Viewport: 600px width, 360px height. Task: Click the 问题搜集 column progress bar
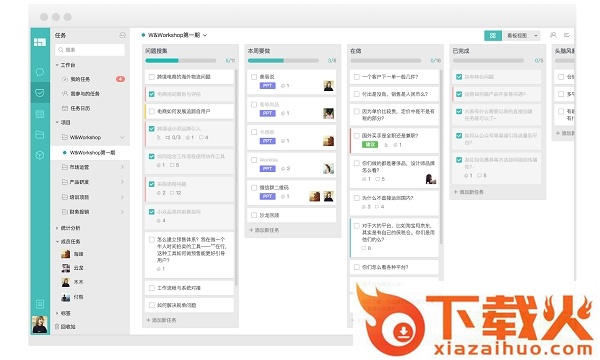pos(181,60)
